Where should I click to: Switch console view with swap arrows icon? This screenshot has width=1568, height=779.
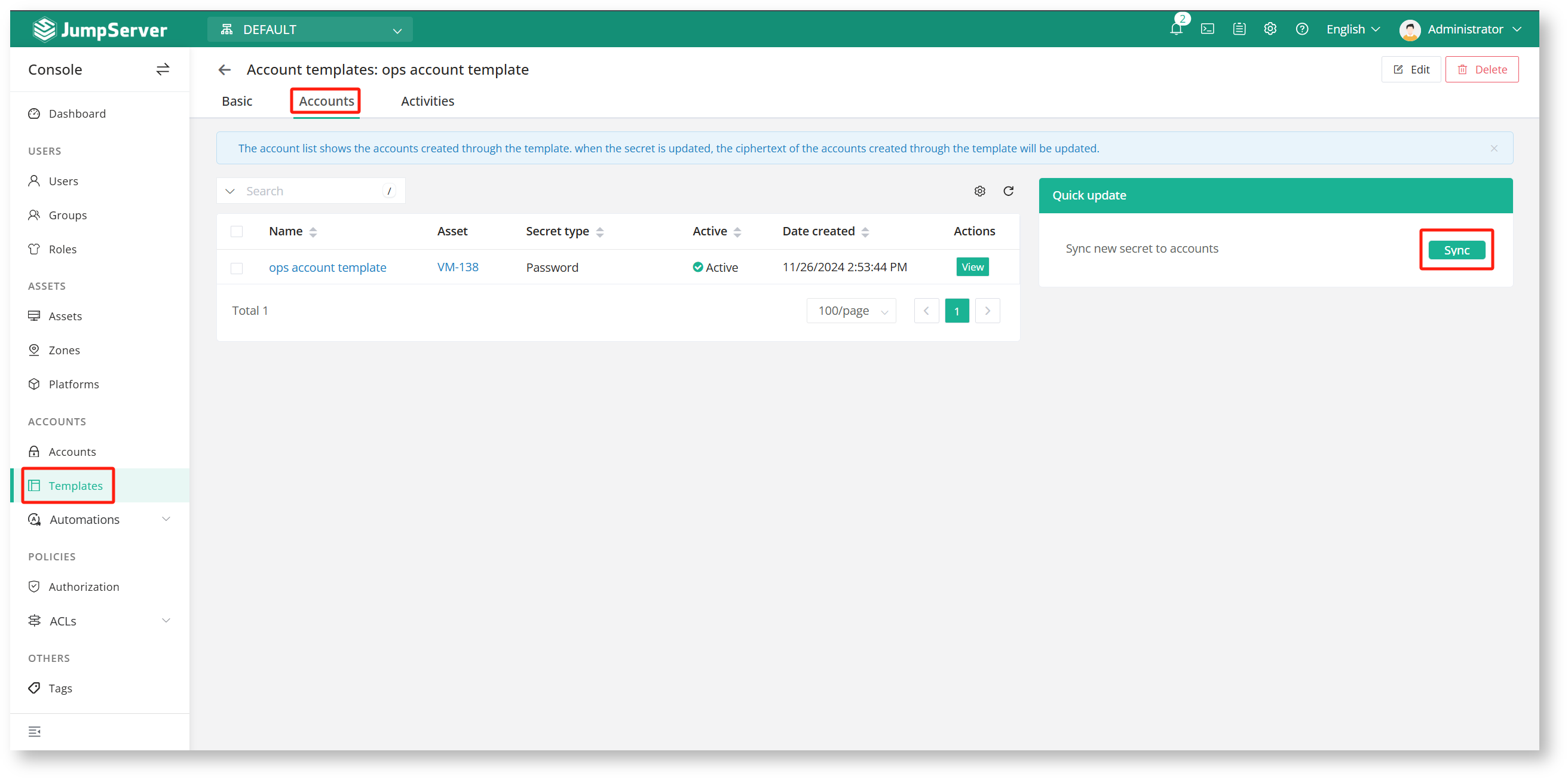tap(163, 69)
